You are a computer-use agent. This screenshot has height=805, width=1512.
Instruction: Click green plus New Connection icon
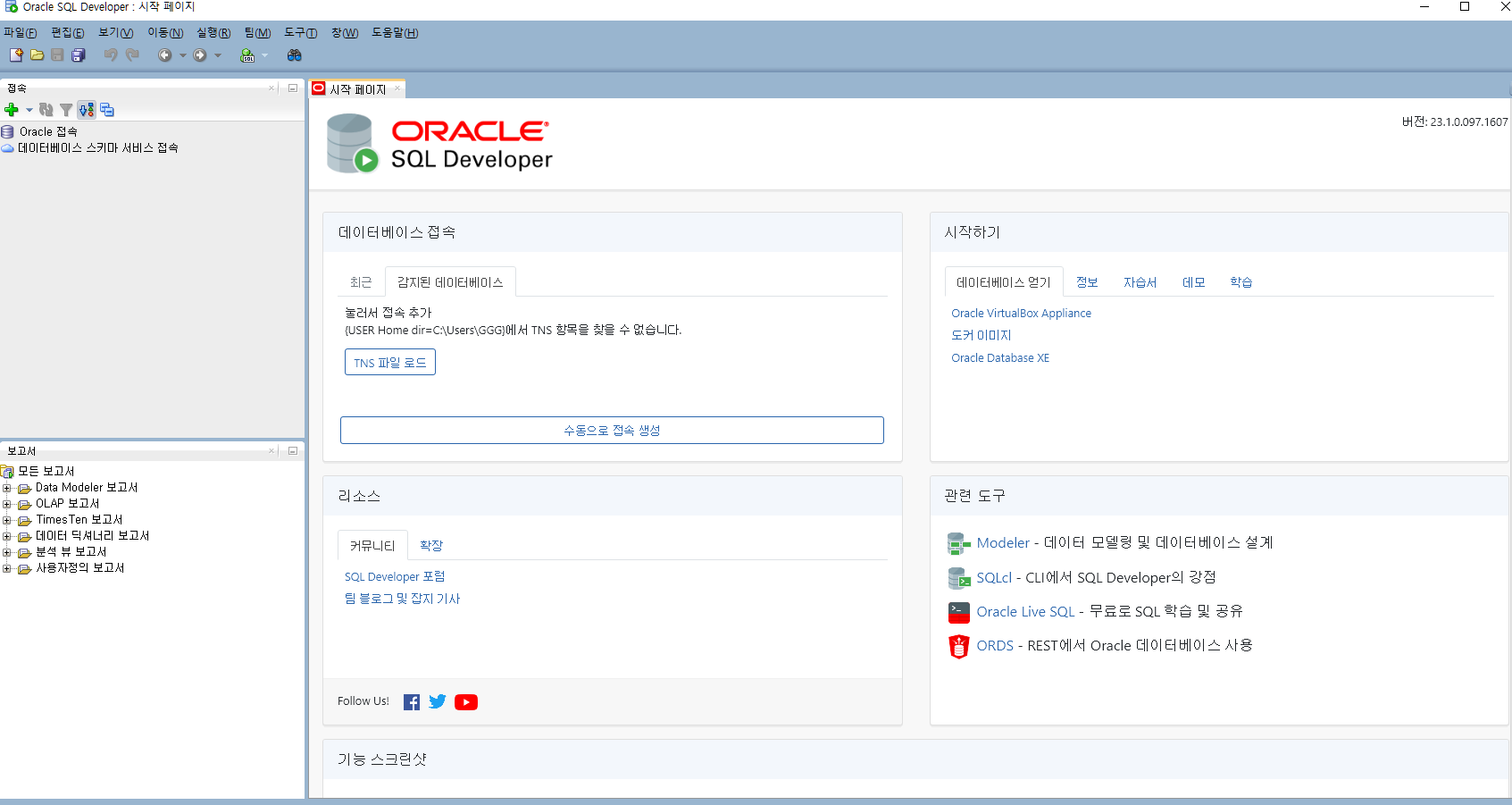(12, 110)
